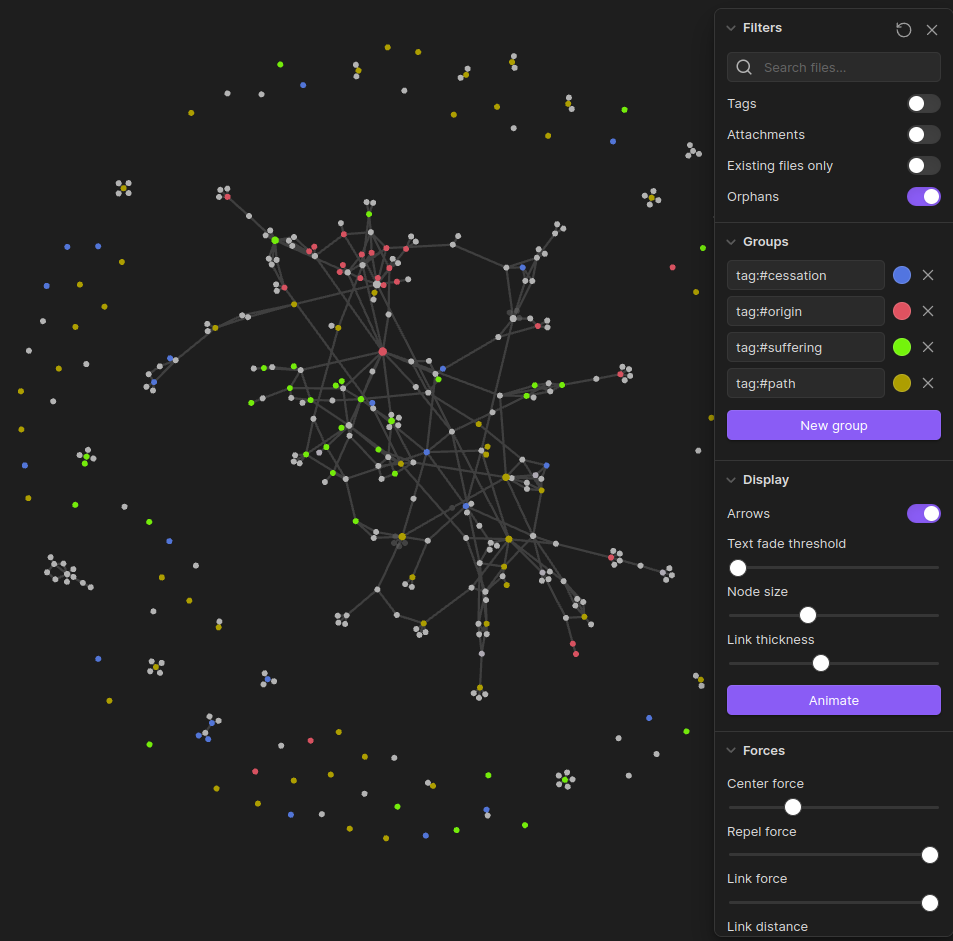This screenshot has width=953, height=941.
Task: Close the graph settings panel
Action: pos(932,30)
